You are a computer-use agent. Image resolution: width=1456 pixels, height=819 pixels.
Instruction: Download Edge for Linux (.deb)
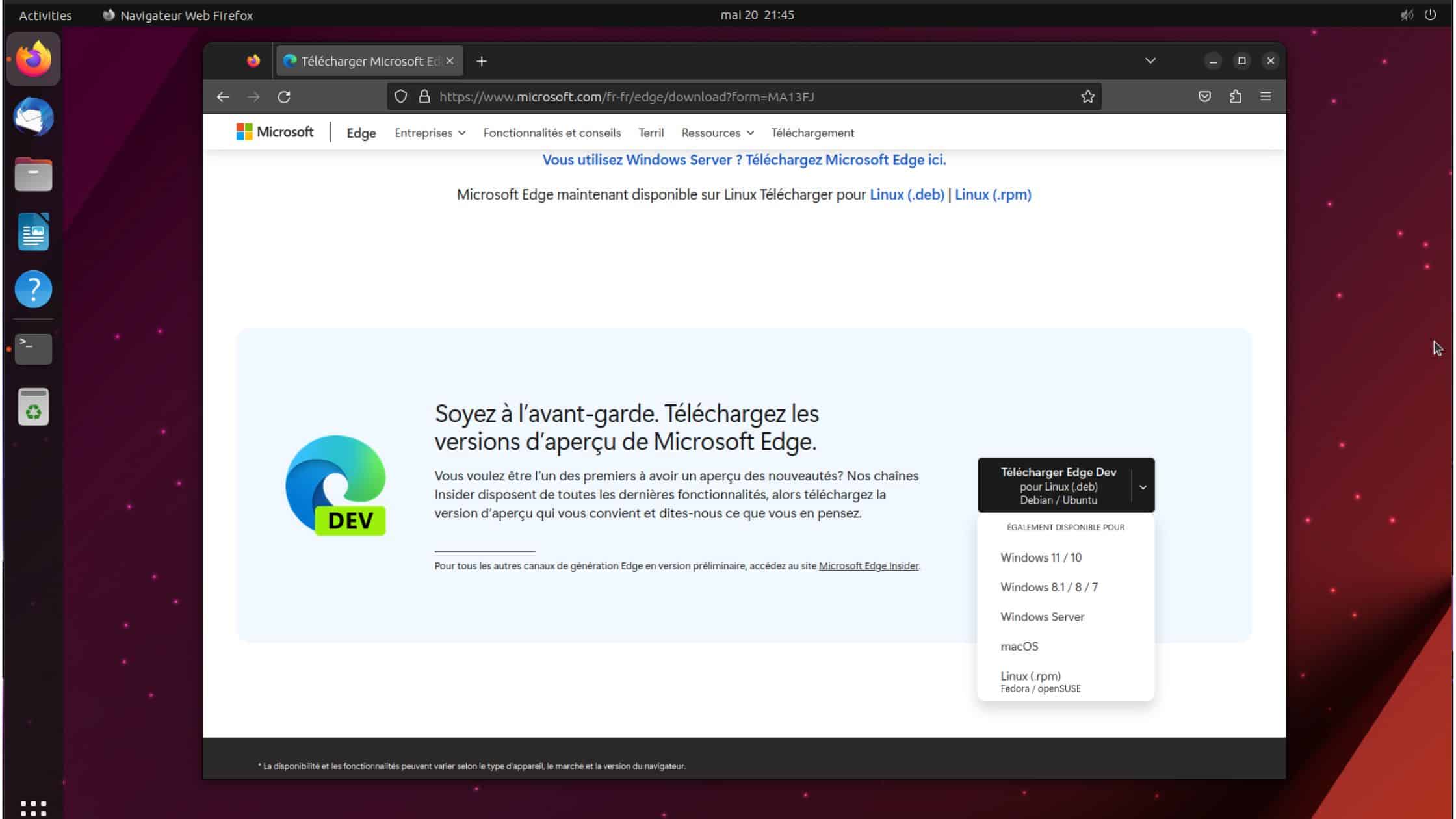(x=907, y=194)
